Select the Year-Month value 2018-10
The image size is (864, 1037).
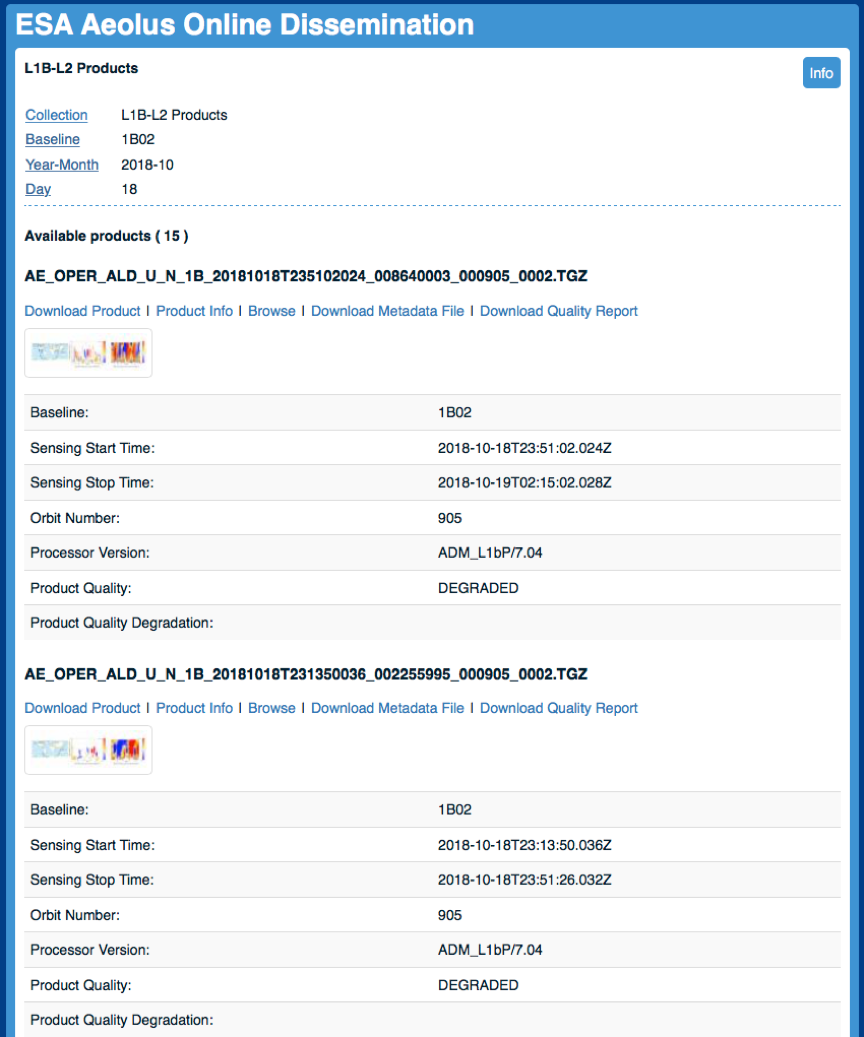tap(147, 165)
